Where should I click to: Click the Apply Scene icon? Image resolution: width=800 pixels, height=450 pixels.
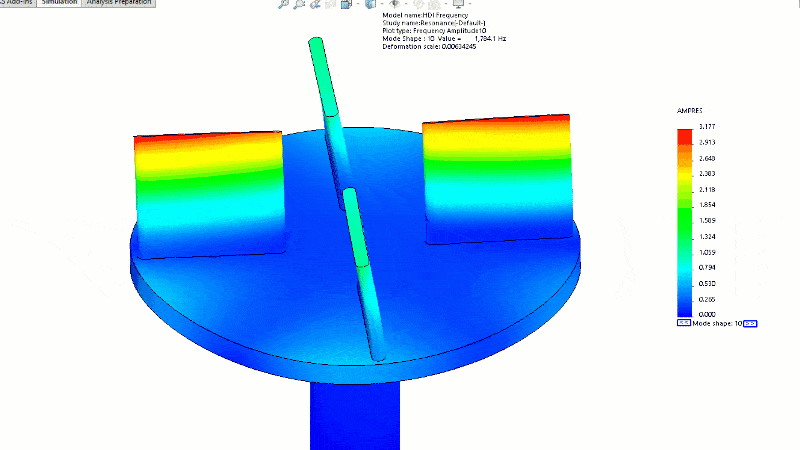(x=435, y=4)
